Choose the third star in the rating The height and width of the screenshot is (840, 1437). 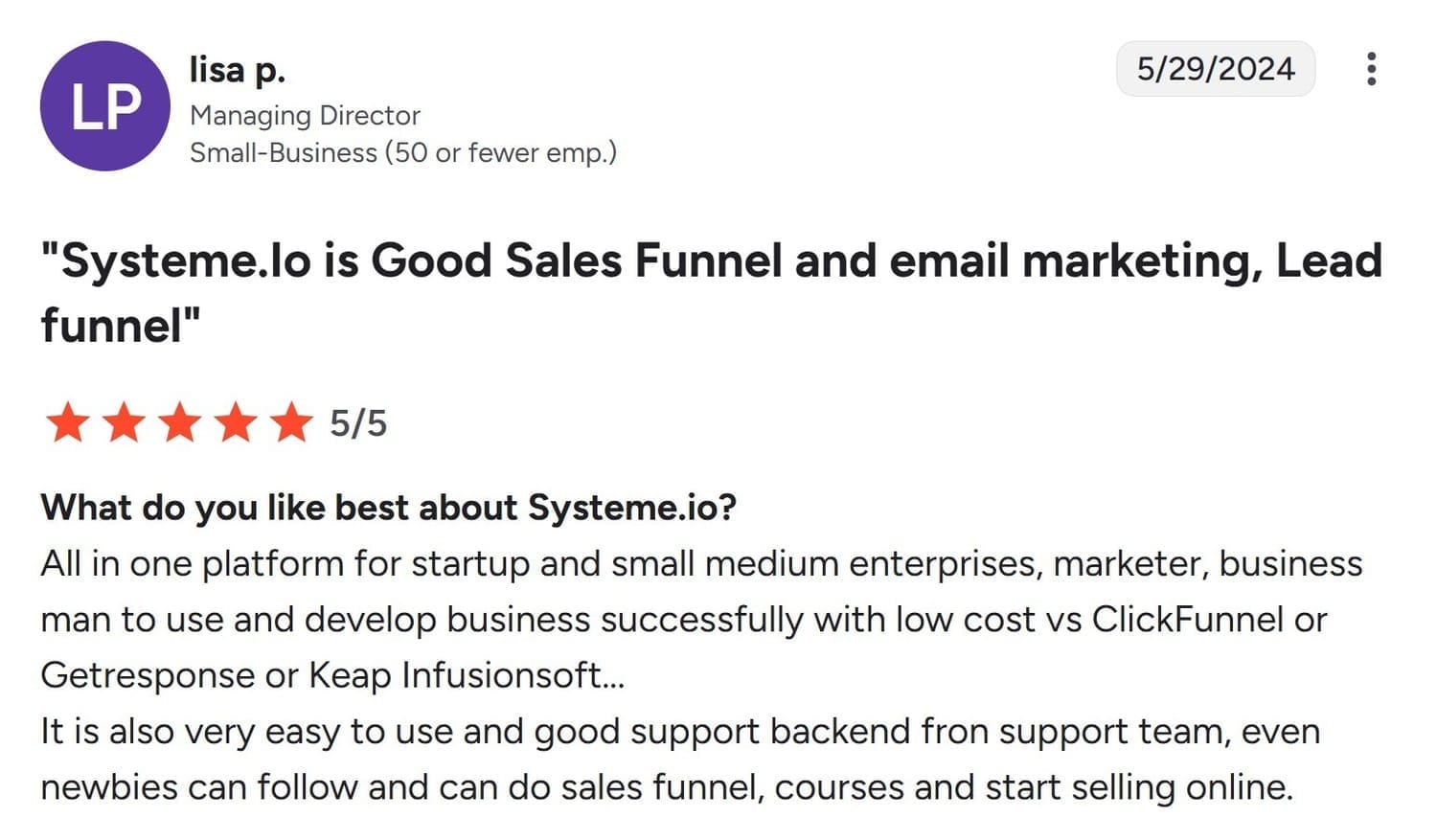point(179,422)
